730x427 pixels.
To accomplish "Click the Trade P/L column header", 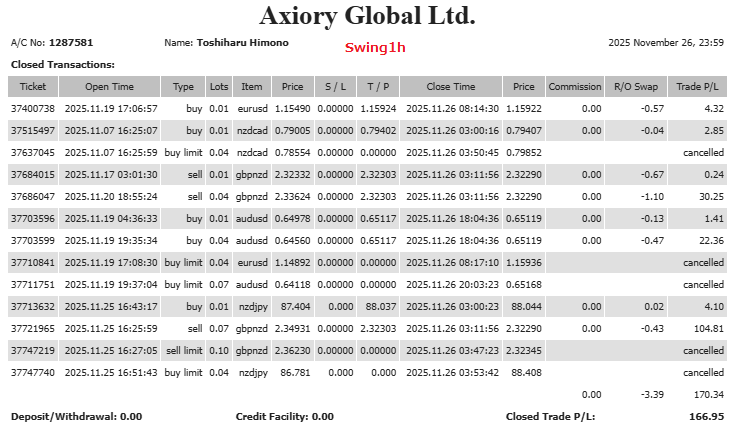I will tap(699, 87).
